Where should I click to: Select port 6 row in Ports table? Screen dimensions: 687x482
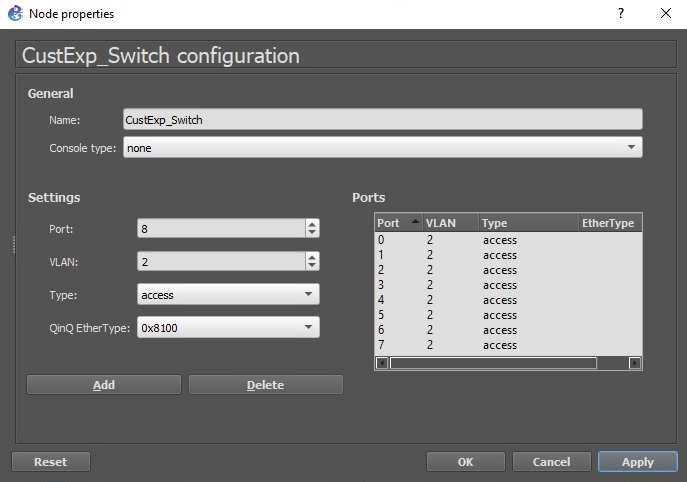tap(508, 330)
